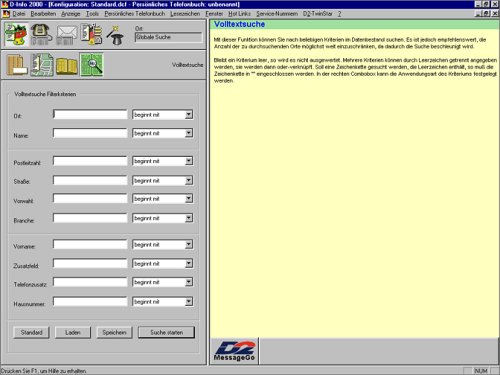Screen dimensions: 500x375
Task: Click the Telefonzusatz text field
Action: 90,282
